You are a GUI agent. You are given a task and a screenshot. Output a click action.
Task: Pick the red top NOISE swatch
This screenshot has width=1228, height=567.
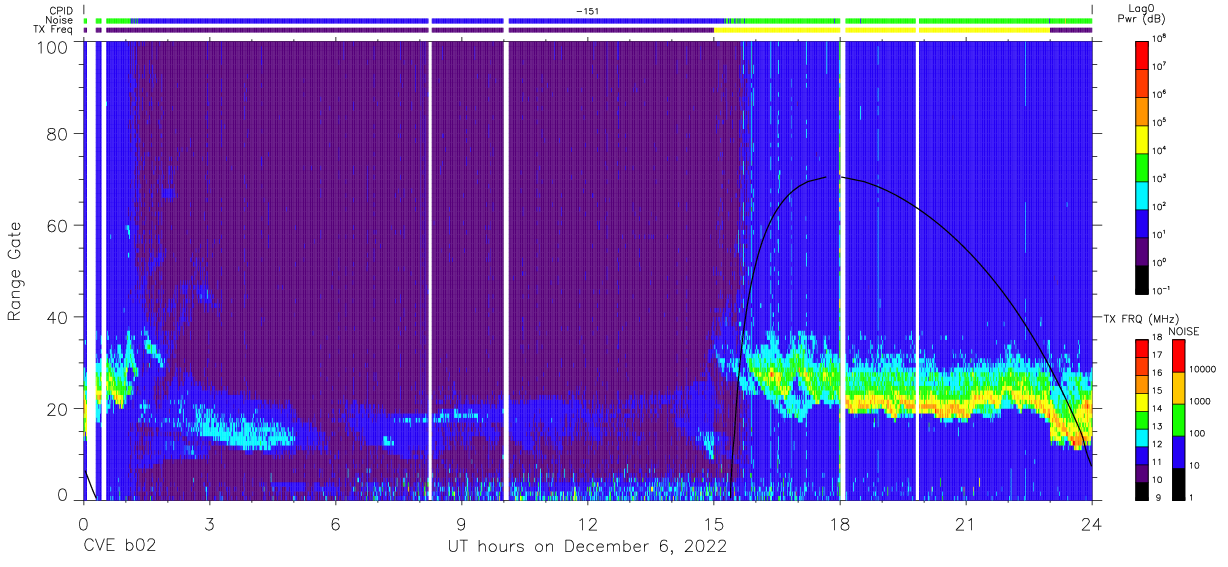(x=1179, y=356)
